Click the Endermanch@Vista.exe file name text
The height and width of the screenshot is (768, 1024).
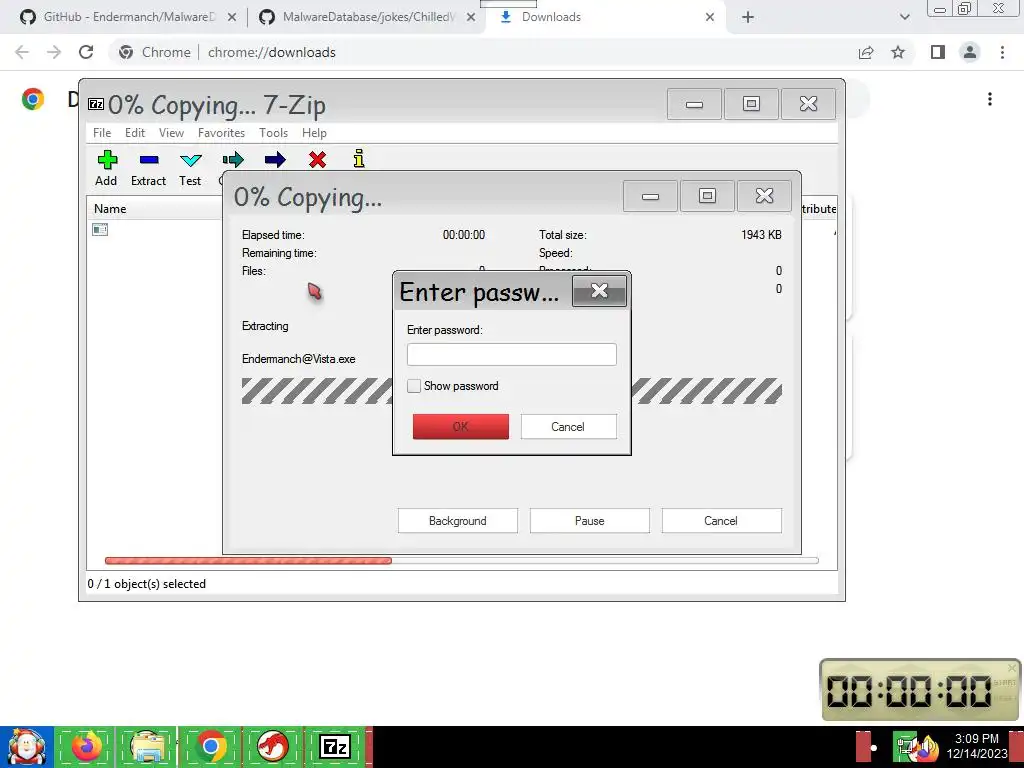coord(298,359)
